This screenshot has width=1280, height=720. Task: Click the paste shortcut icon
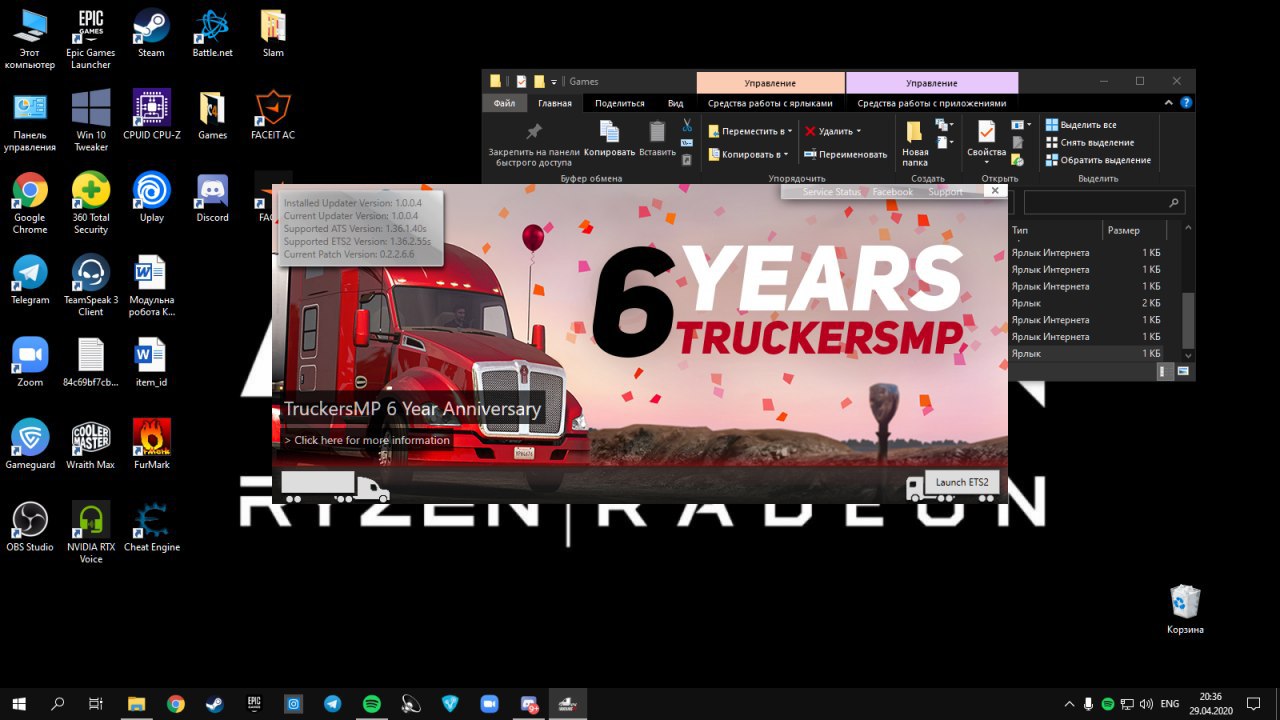[687, 159]
